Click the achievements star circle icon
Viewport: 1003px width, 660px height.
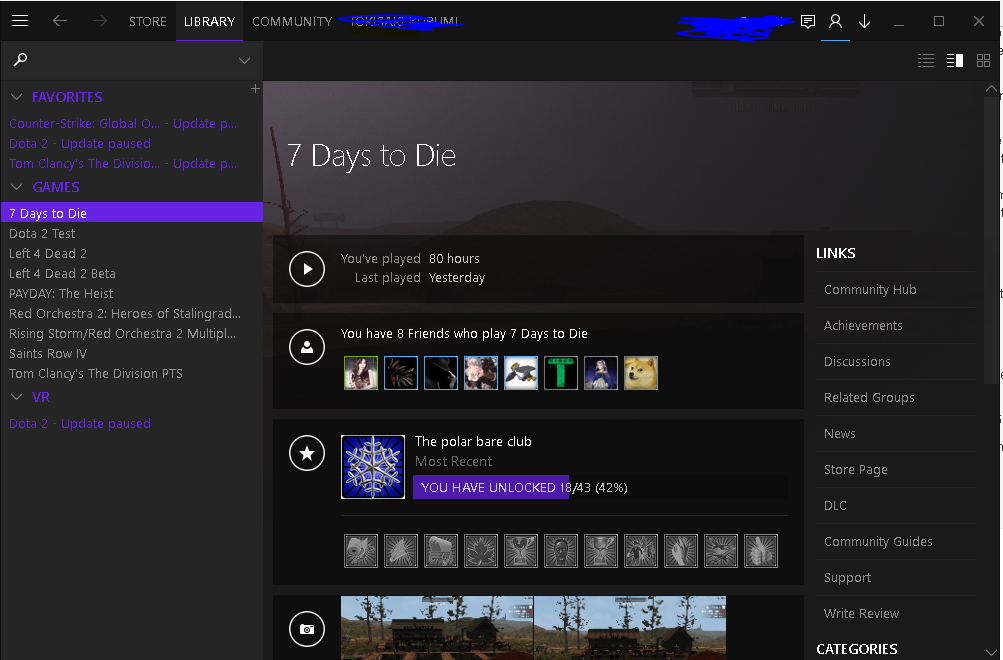307,453
